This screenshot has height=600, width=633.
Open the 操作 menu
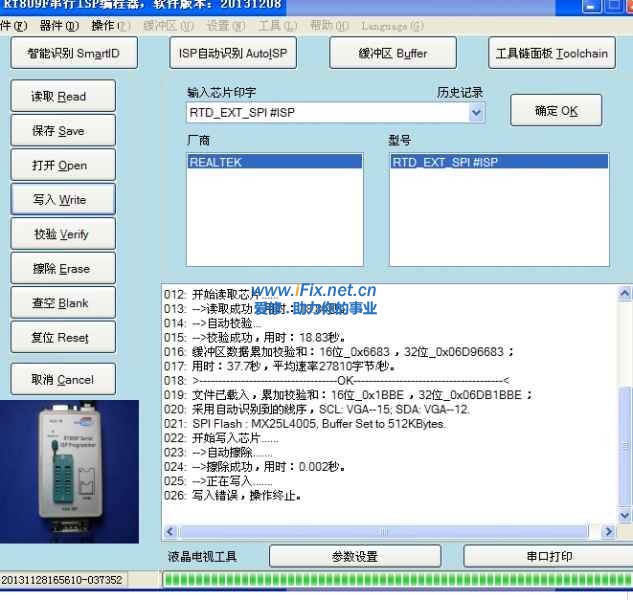[111, 26]
